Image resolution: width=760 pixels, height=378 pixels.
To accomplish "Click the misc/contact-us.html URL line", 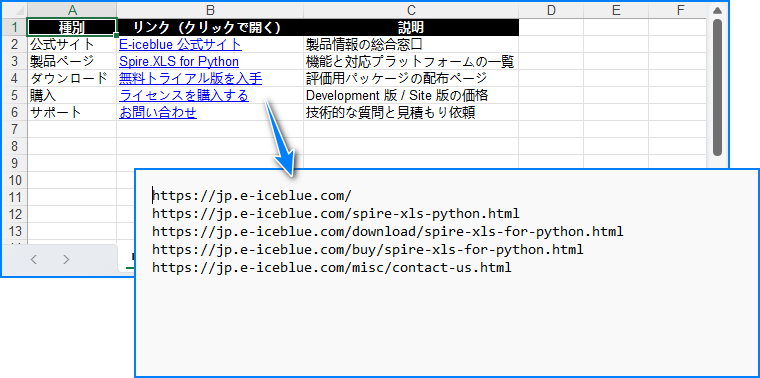I will pyautogui.click(x=332, y=268).
